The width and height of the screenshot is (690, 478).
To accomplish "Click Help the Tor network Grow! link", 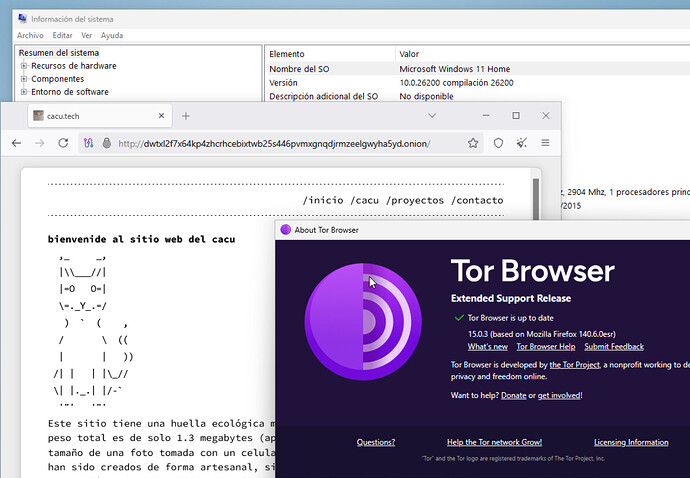I will (x=495, y=442).
